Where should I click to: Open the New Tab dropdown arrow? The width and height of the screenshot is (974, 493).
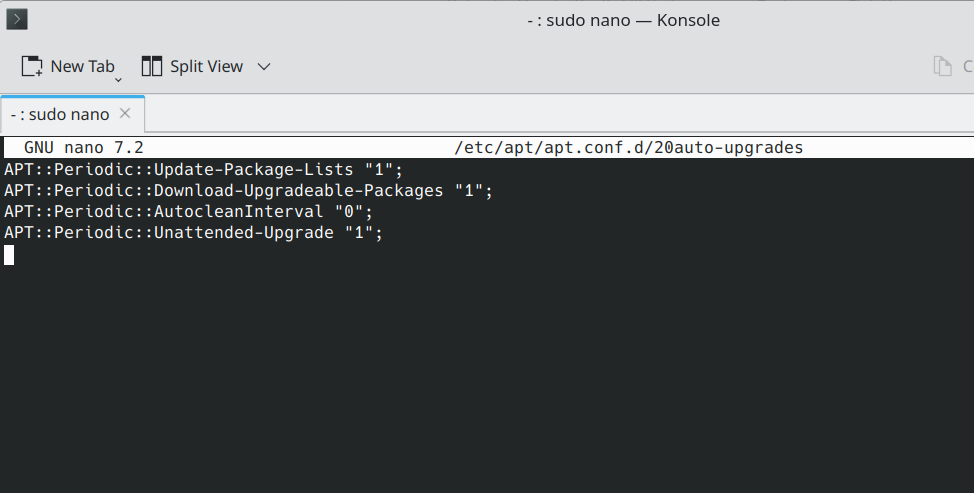pyautogui.click(x=118, y=79)
